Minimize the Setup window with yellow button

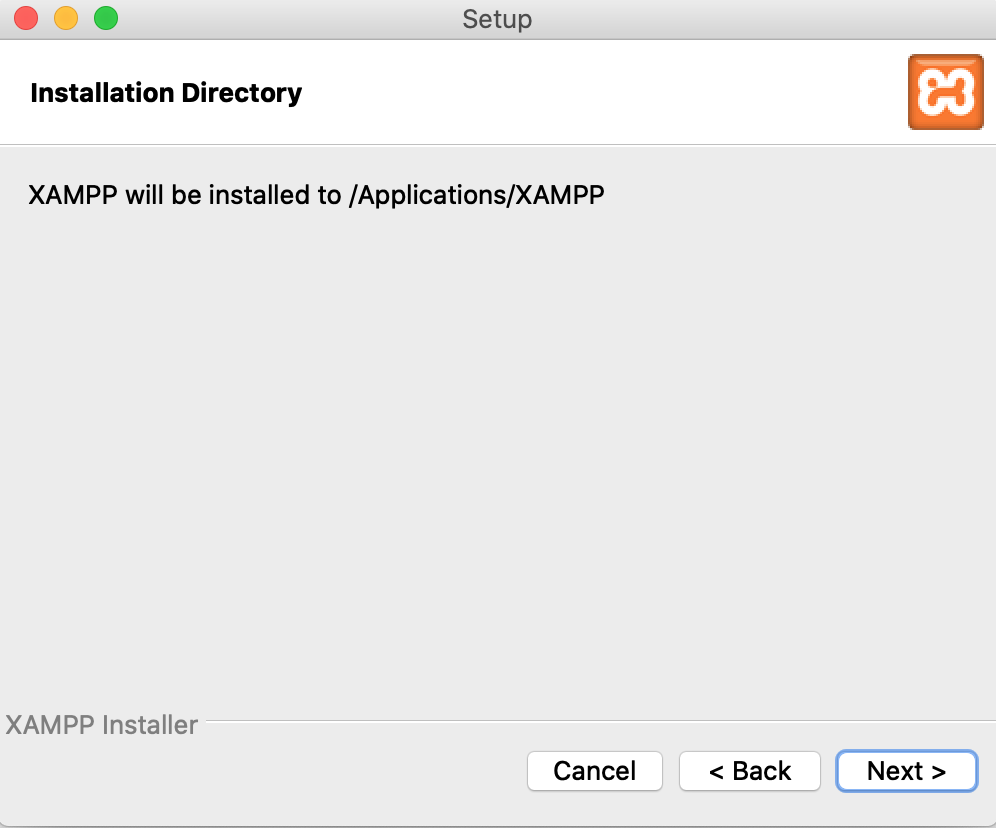click(66, 18)
